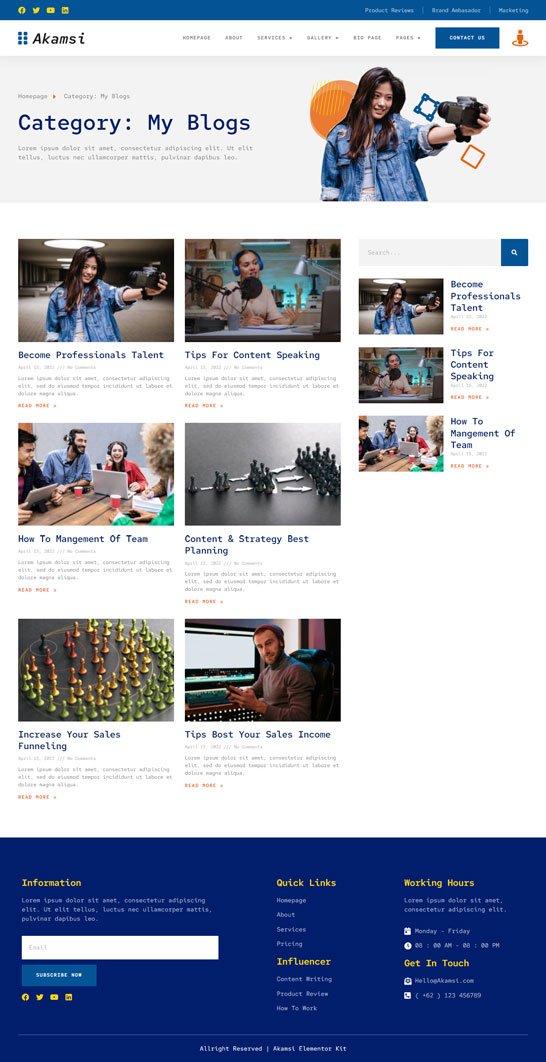The width and height of the screenshot is (546, 1062).
Task: Focus the footer Email input field
Action: pyautogui.click(x=120, y=948)
